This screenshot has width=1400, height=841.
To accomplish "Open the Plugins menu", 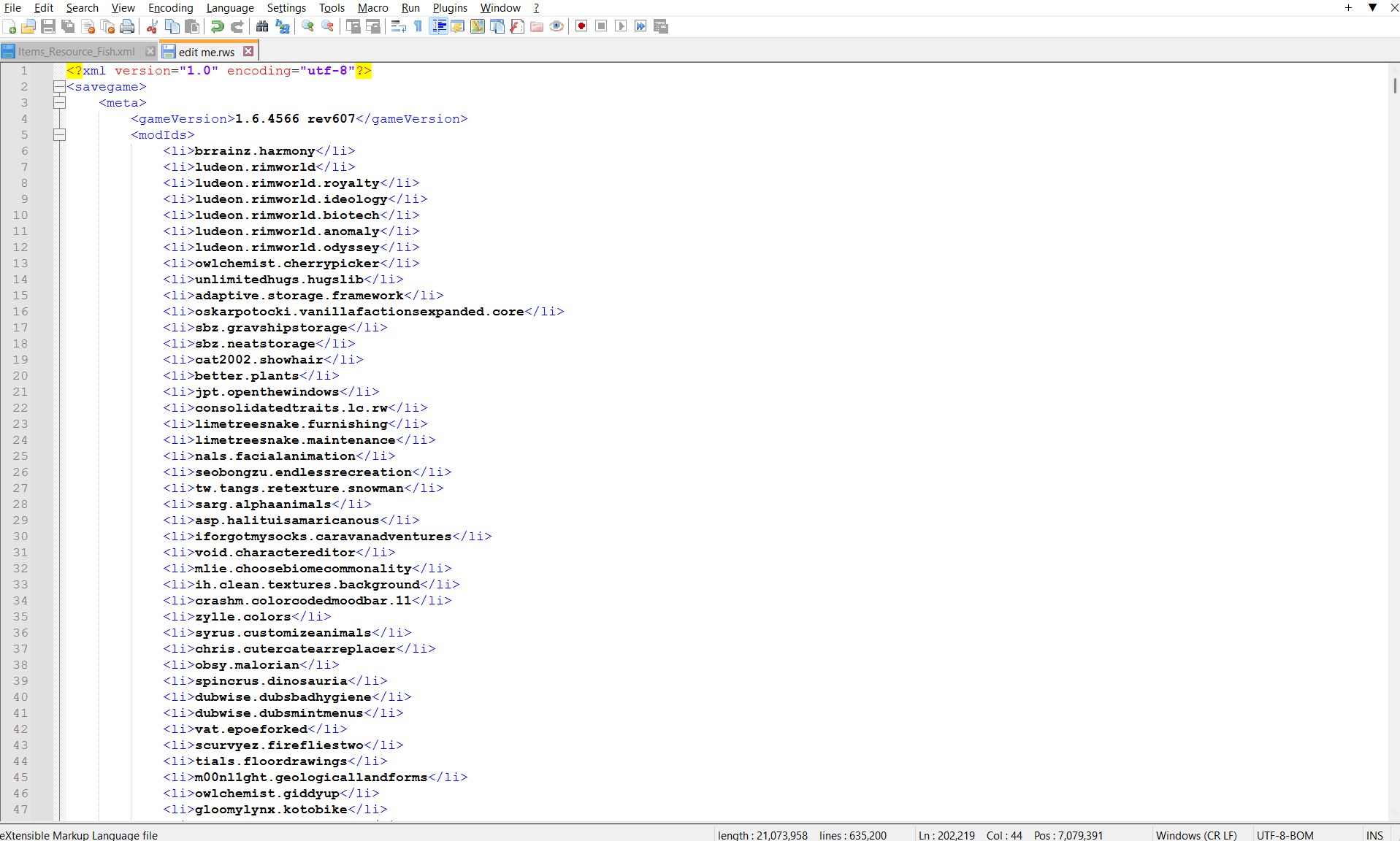I will tap(450, 8).
